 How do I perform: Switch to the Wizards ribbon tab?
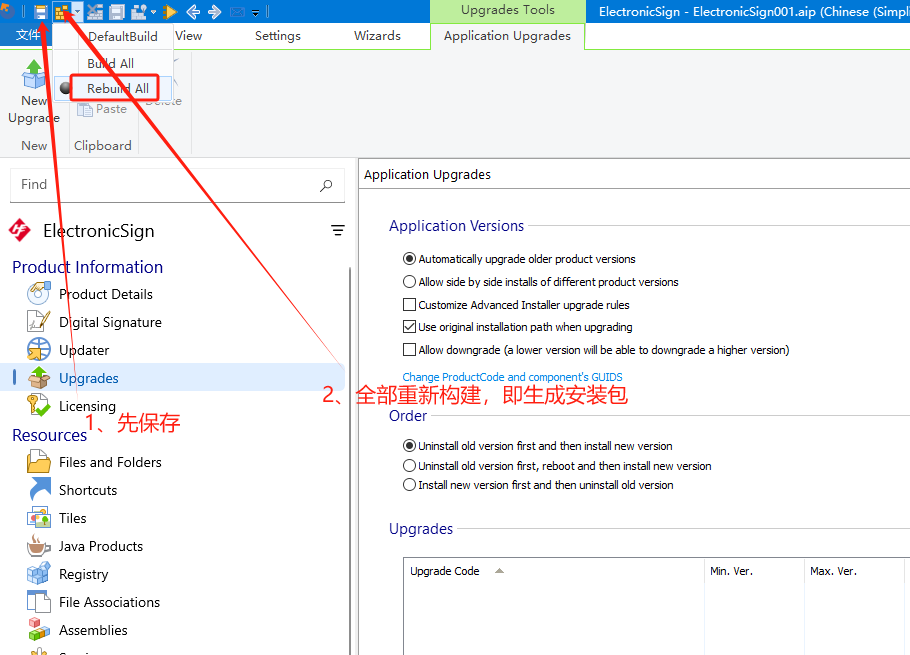coord(377,36)
